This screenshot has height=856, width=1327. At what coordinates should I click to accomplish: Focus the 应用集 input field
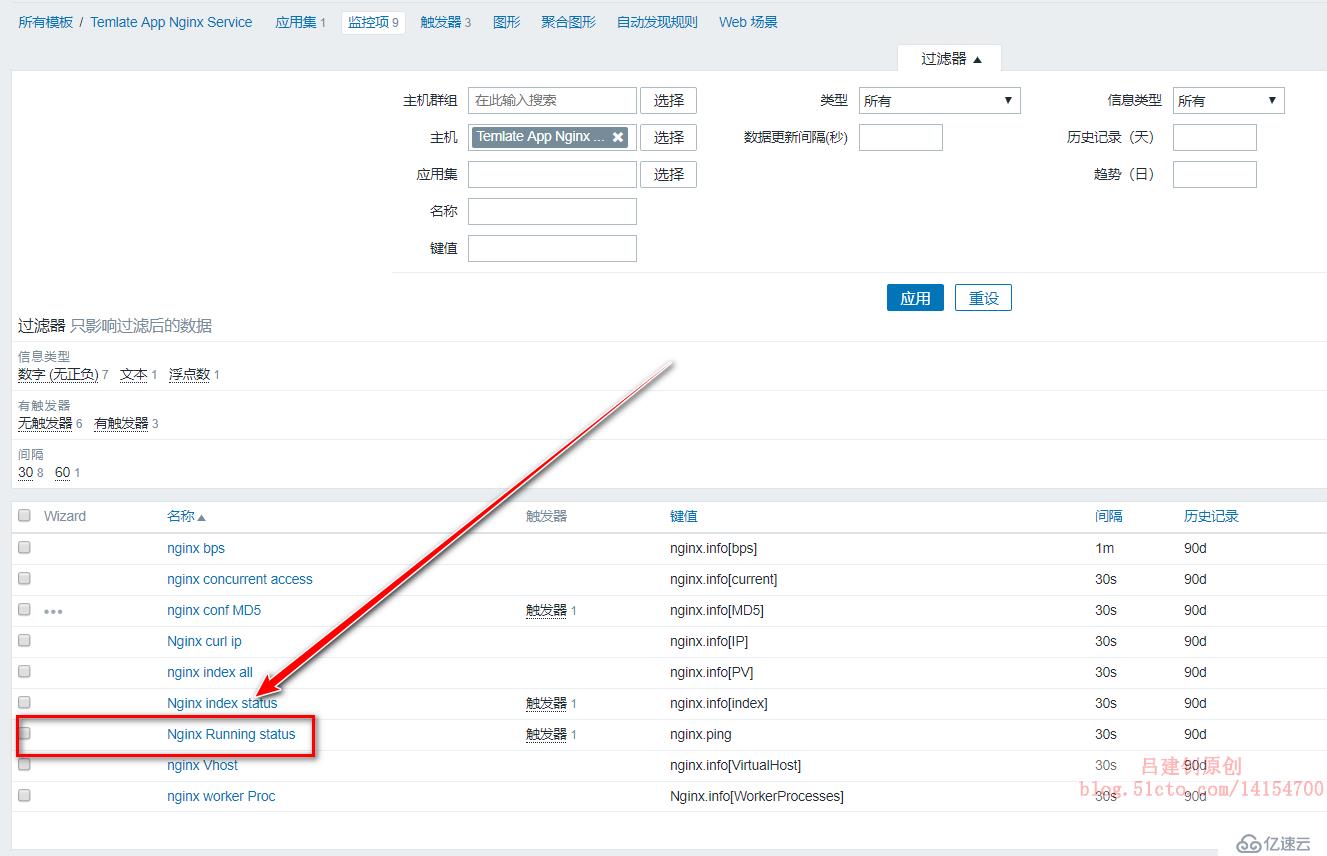(552, 174)
